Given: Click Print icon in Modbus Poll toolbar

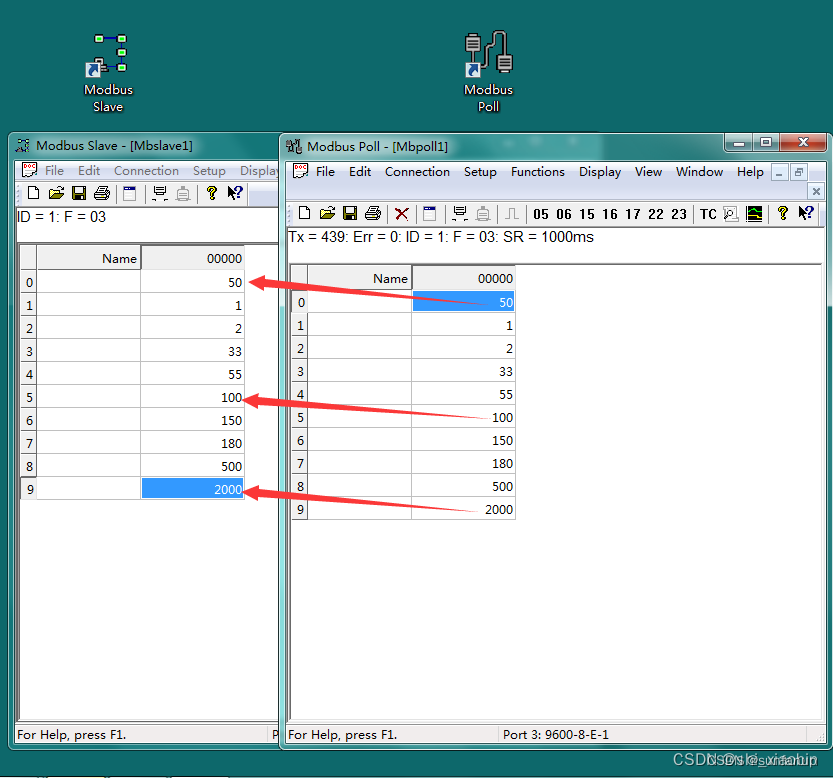Looking at the screenshot, I should (373, 213).
